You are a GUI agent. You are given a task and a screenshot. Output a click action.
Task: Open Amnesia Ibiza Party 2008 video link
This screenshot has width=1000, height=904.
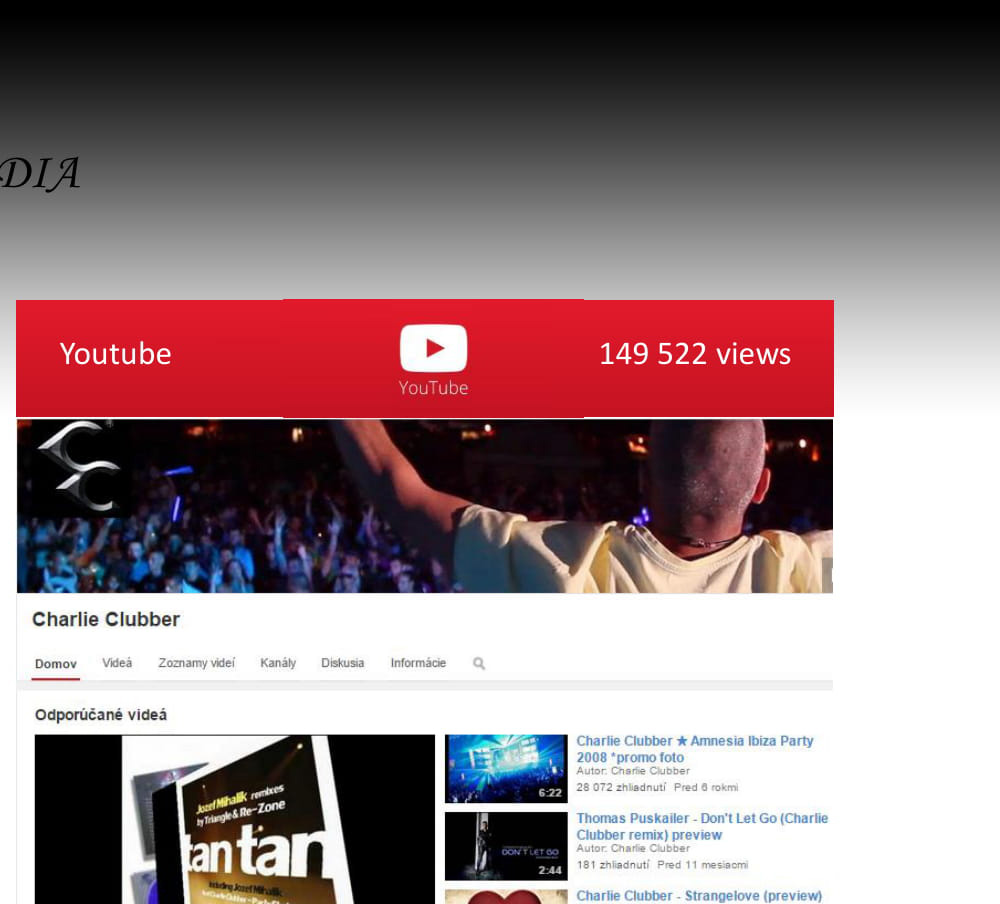pos(695,749)
